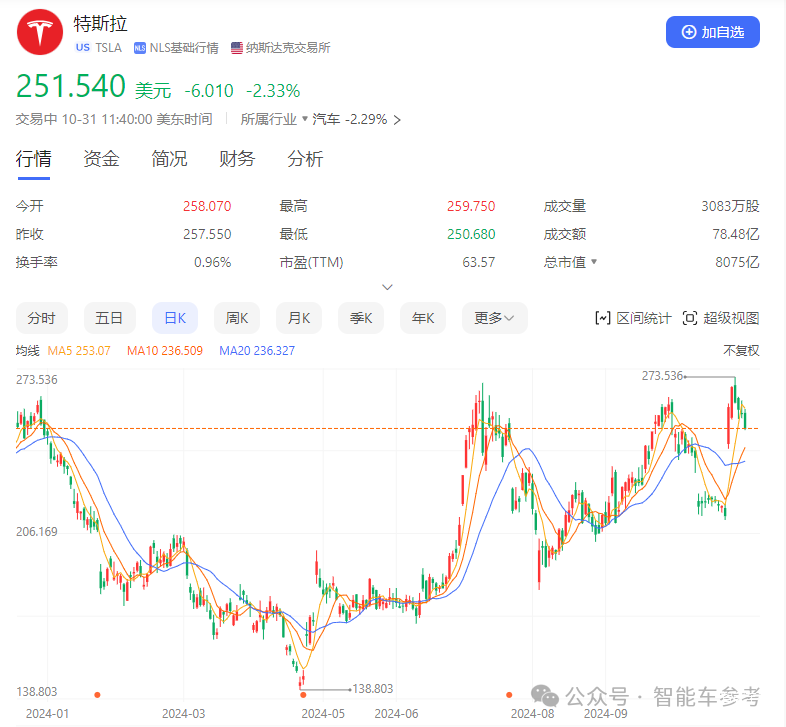Image resolution: width=786 pixels, height=727 pixels.
Task: Select the 周K weekly candlestick period
Action: tap(237, 318)
